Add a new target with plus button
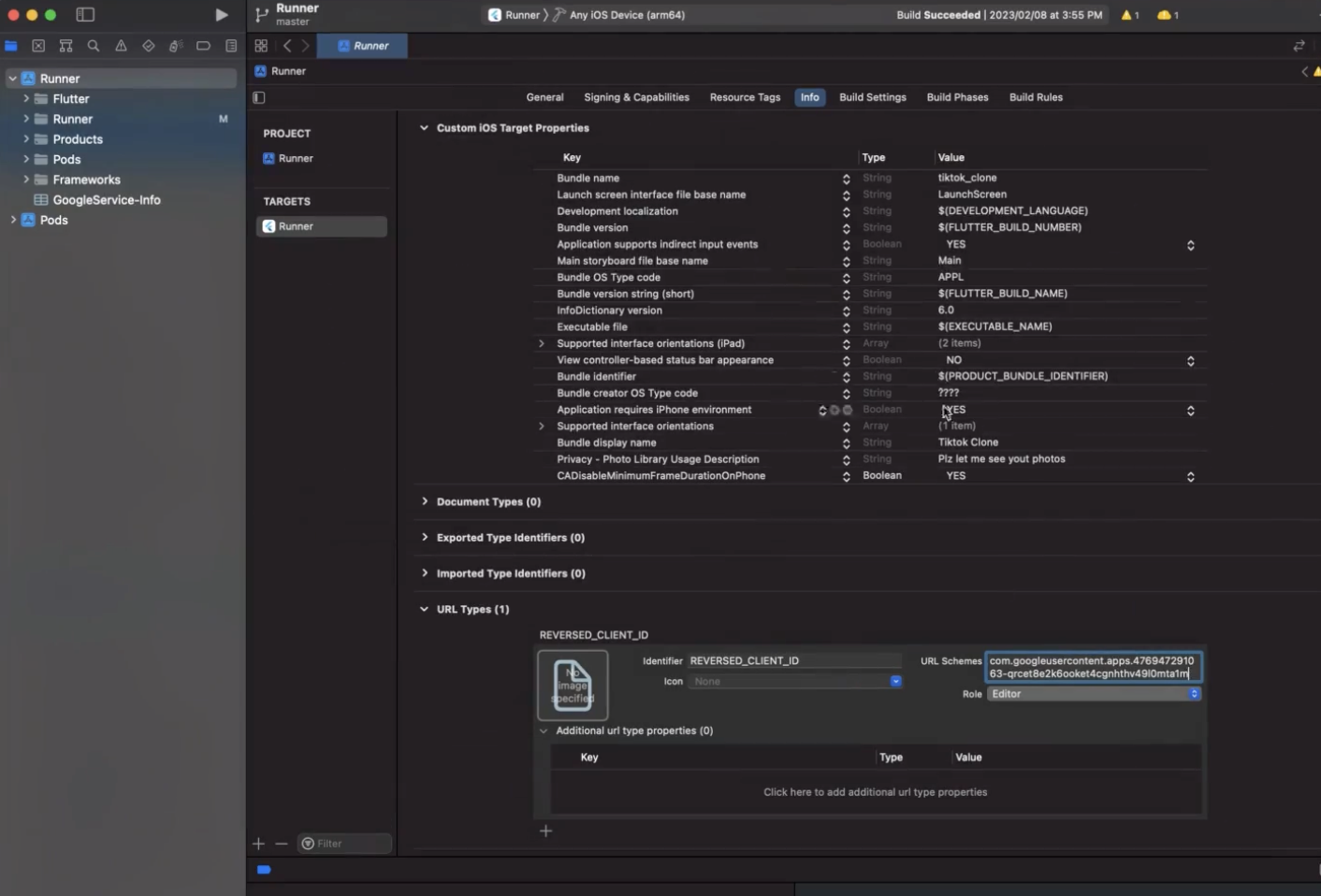1321x896 pixels. click(x=258, y=844)
